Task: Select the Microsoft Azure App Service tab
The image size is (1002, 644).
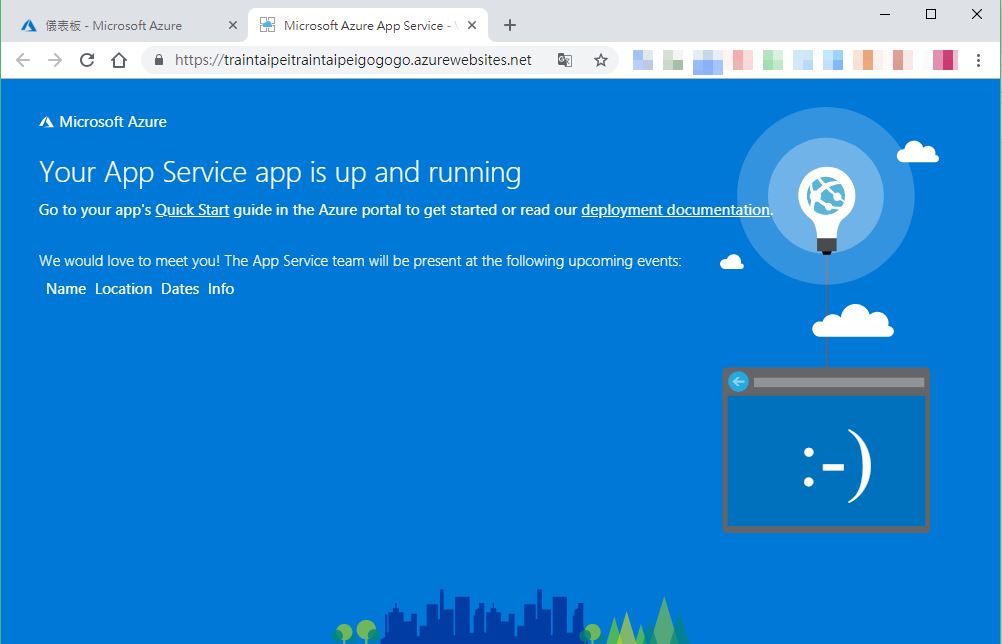Action: point(367,26)
